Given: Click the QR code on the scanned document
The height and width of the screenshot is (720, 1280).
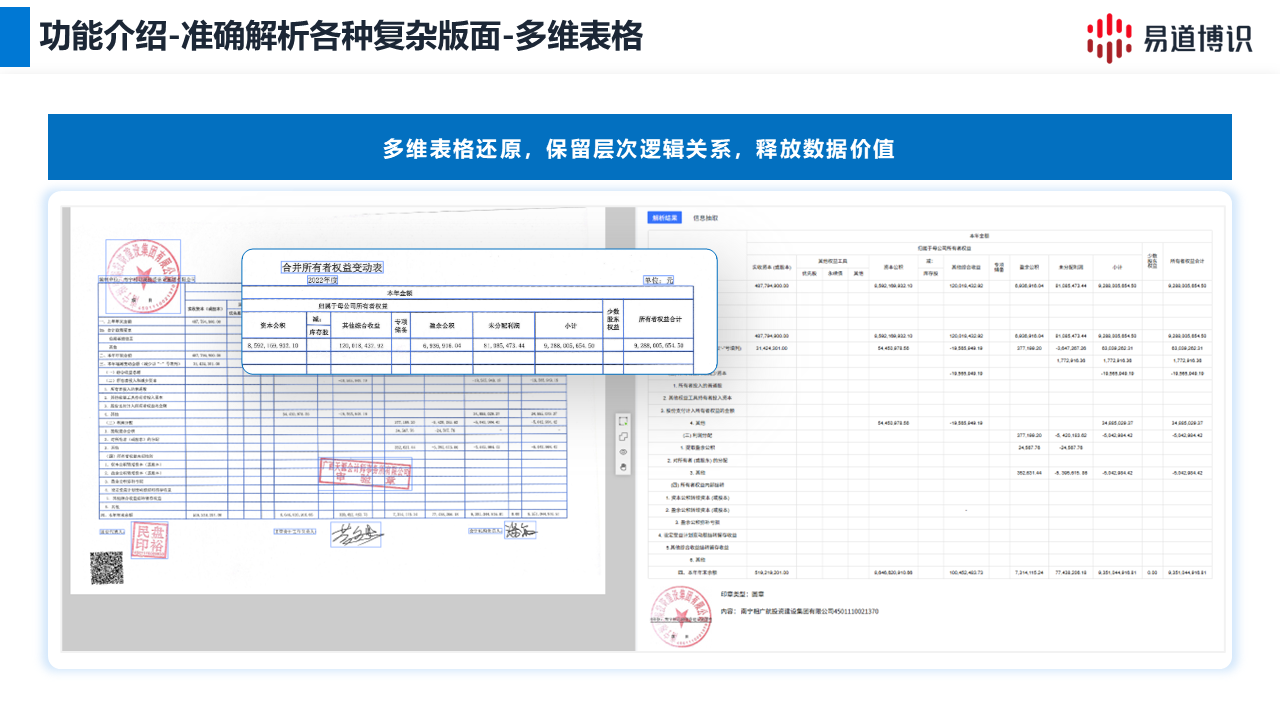Looking at the screenshot, I should pos(107,567).
